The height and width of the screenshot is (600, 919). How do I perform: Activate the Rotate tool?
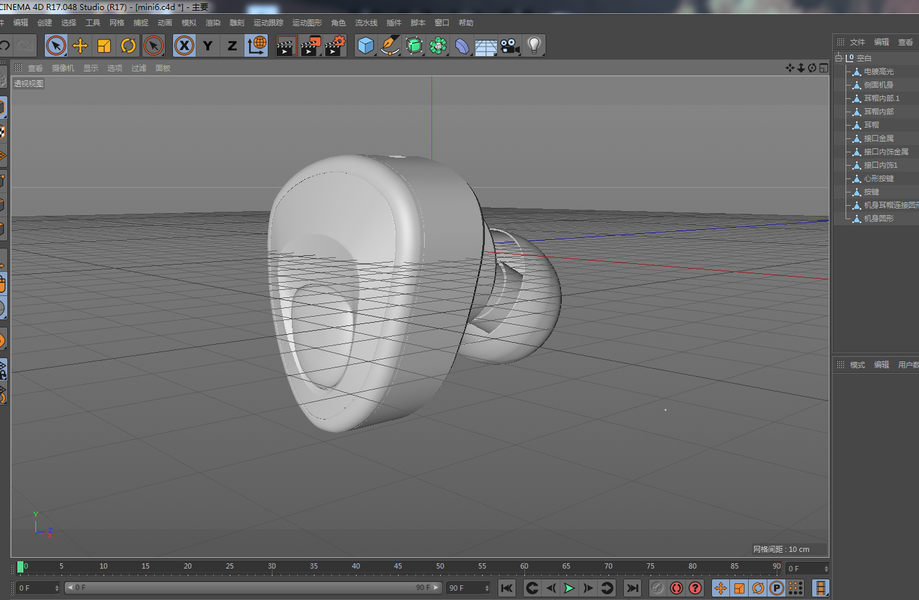click(128, 46)
